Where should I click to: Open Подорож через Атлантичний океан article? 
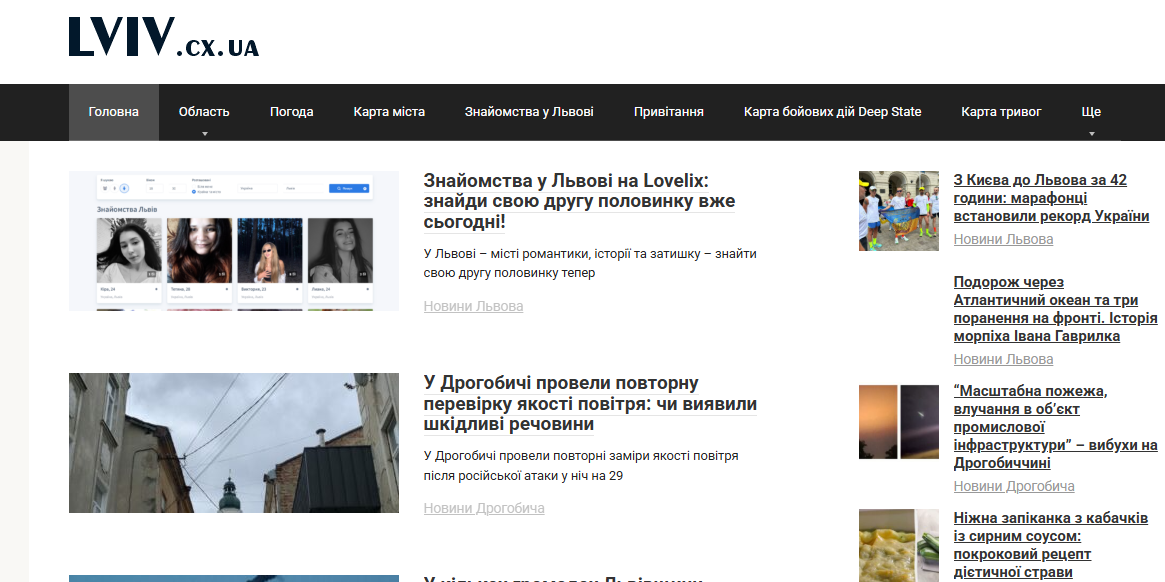1055,309
